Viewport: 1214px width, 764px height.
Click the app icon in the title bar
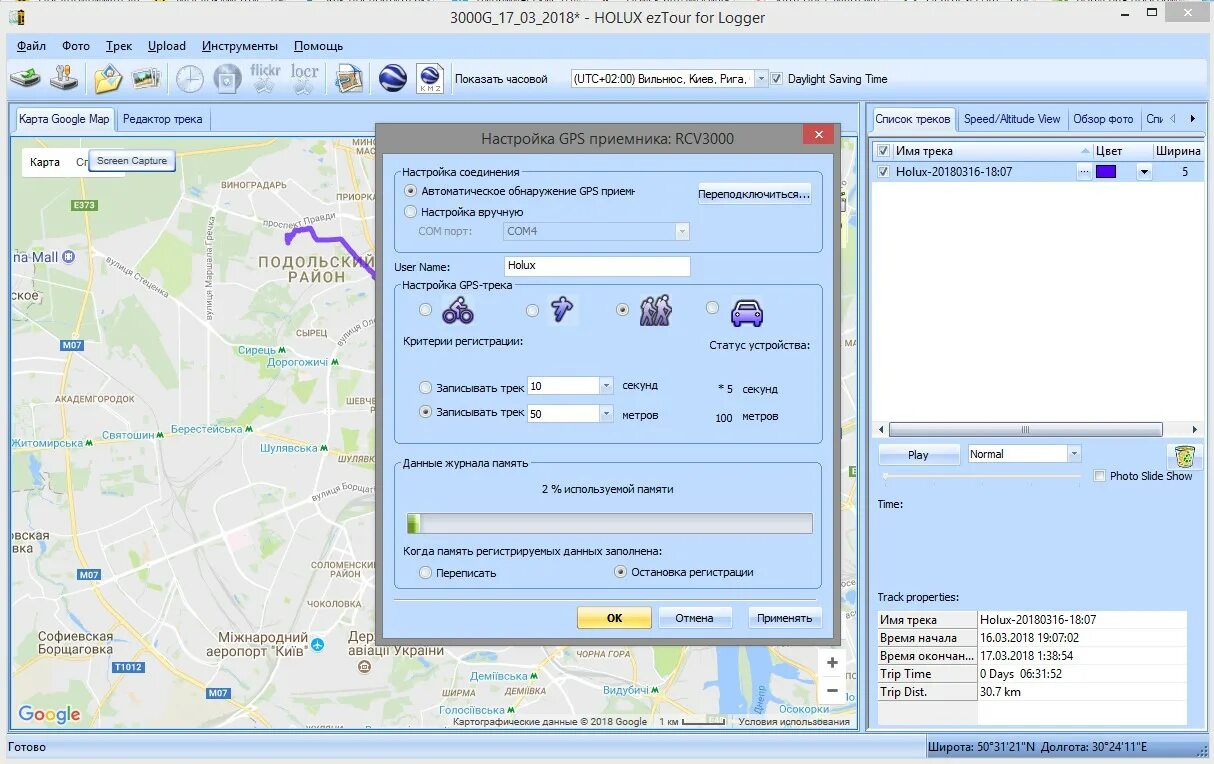point(17,16)
